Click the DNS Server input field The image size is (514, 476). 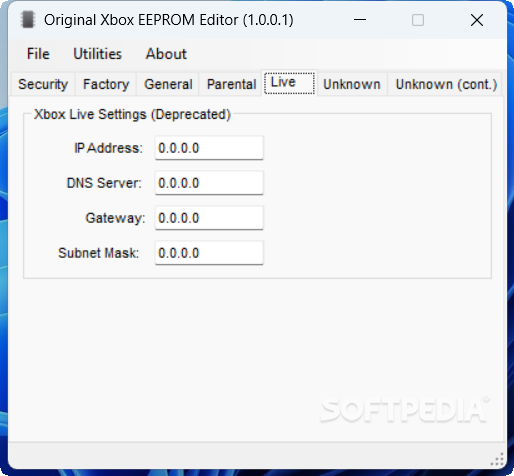209,183
